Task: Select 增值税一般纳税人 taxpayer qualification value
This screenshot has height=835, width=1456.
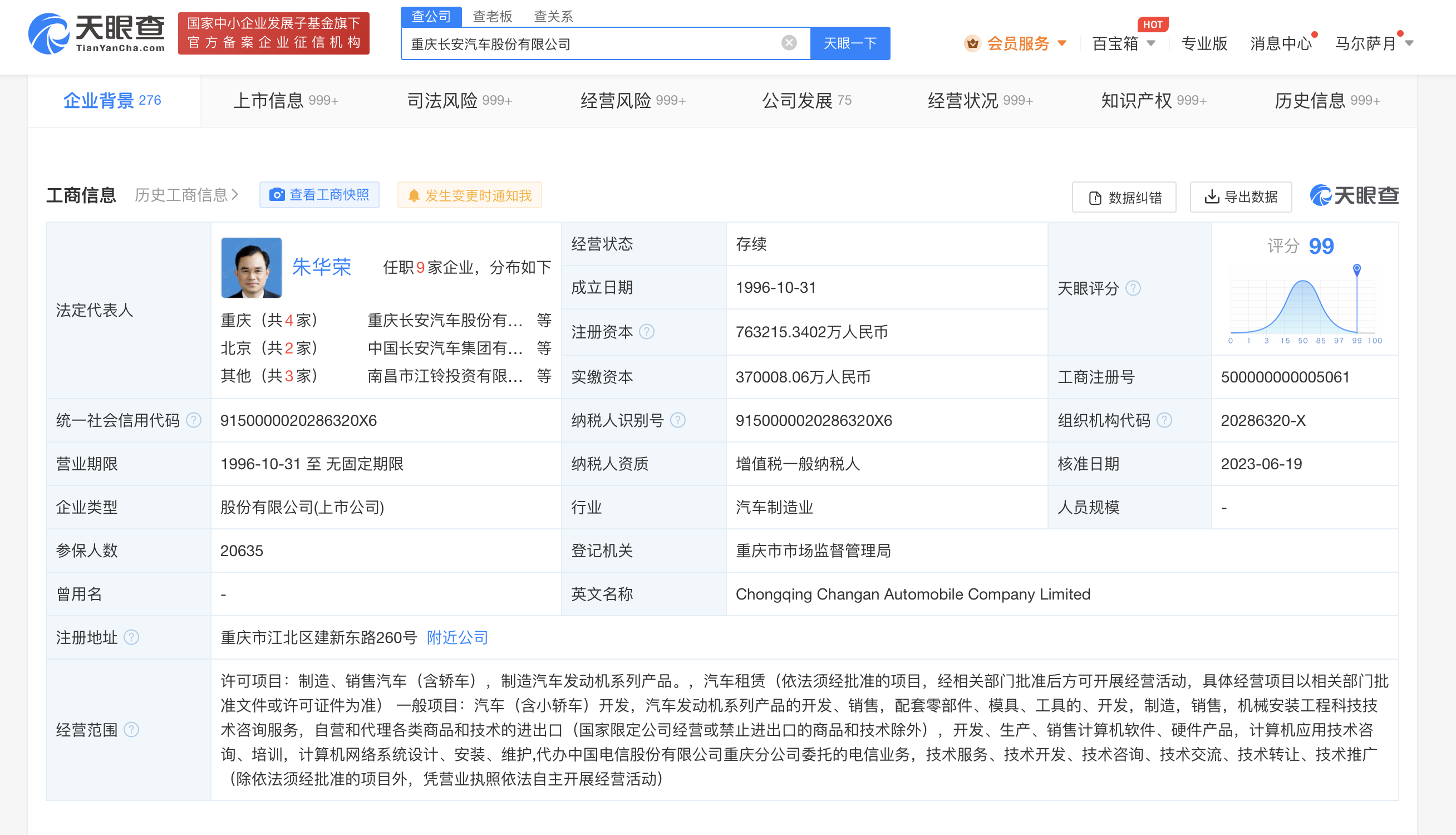Action: point(798,464)
